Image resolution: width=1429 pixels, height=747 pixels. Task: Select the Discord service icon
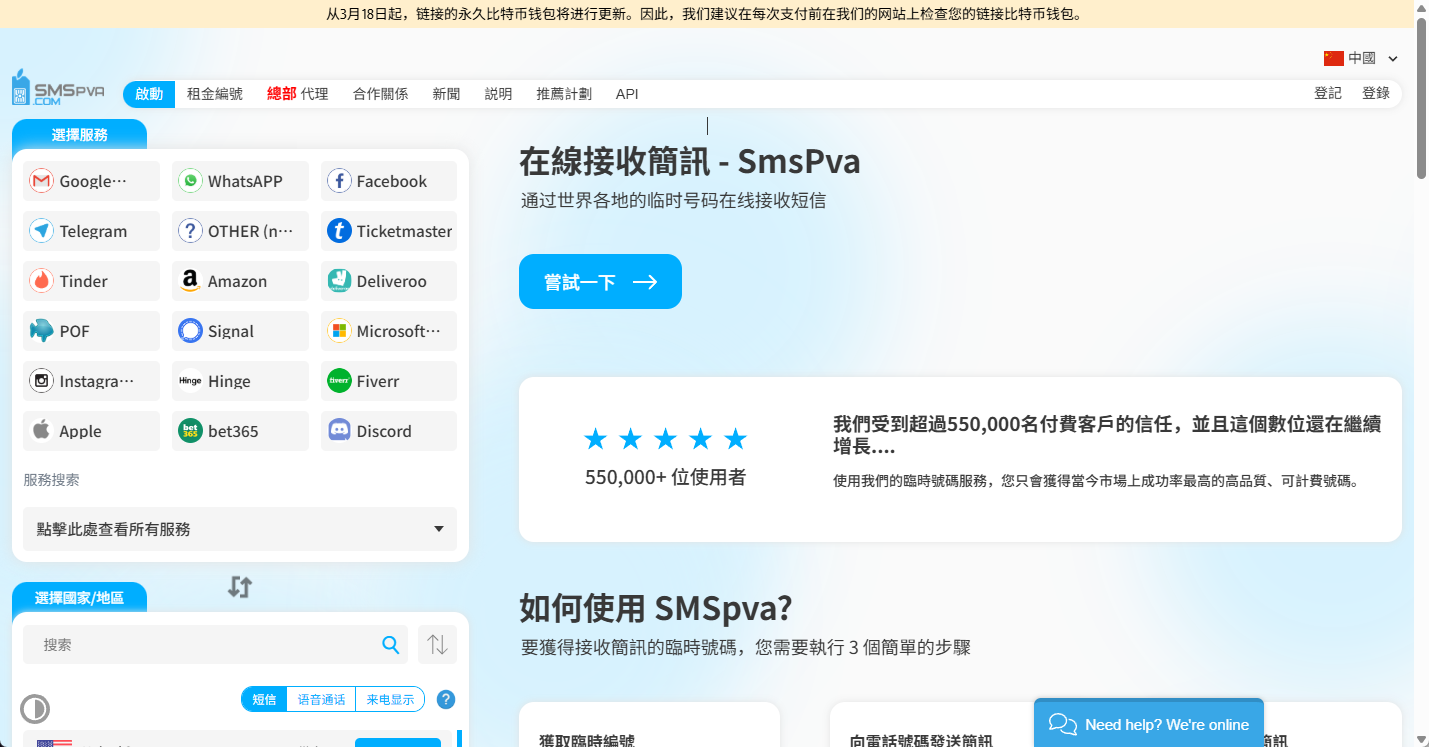339,431
